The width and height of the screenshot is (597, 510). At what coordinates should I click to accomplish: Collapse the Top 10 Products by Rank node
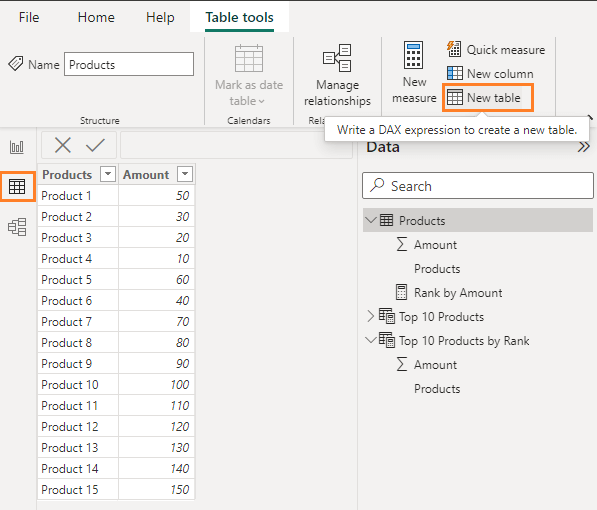tap(371, 340)
